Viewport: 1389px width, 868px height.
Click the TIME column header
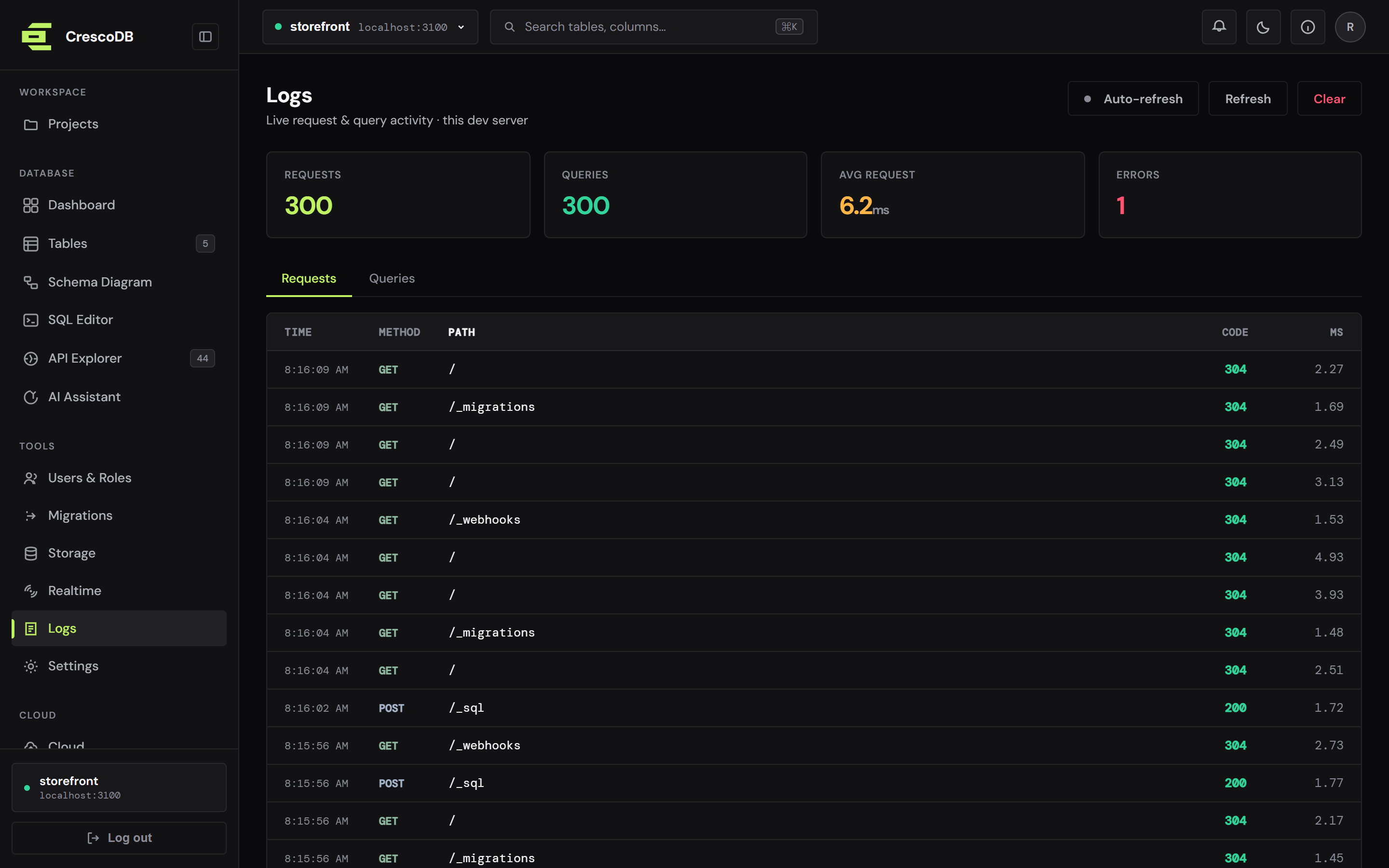(298, 332)
